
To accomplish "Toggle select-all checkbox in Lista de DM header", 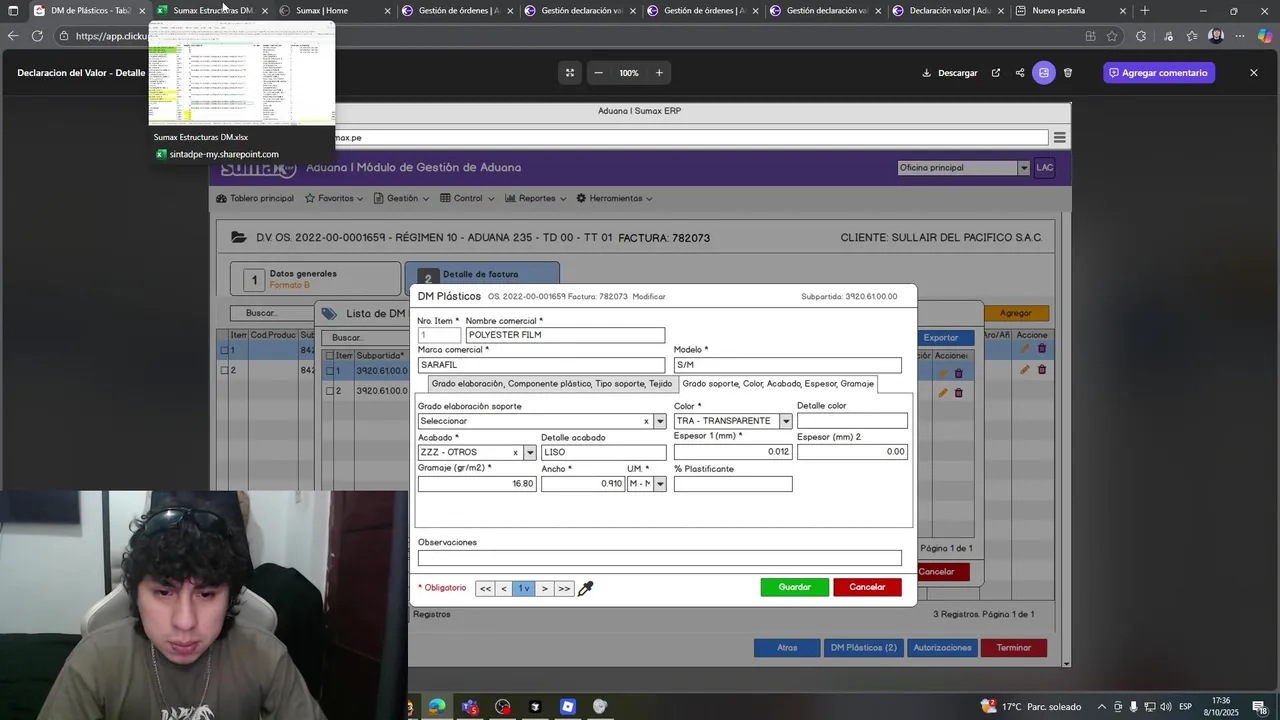I will click(328, 356).
